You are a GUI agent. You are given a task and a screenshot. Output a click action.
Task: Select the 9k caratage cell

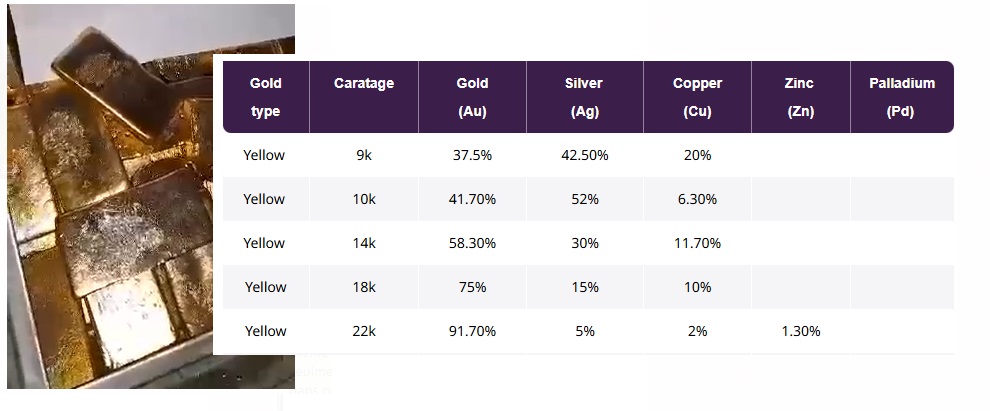[364, 155]
